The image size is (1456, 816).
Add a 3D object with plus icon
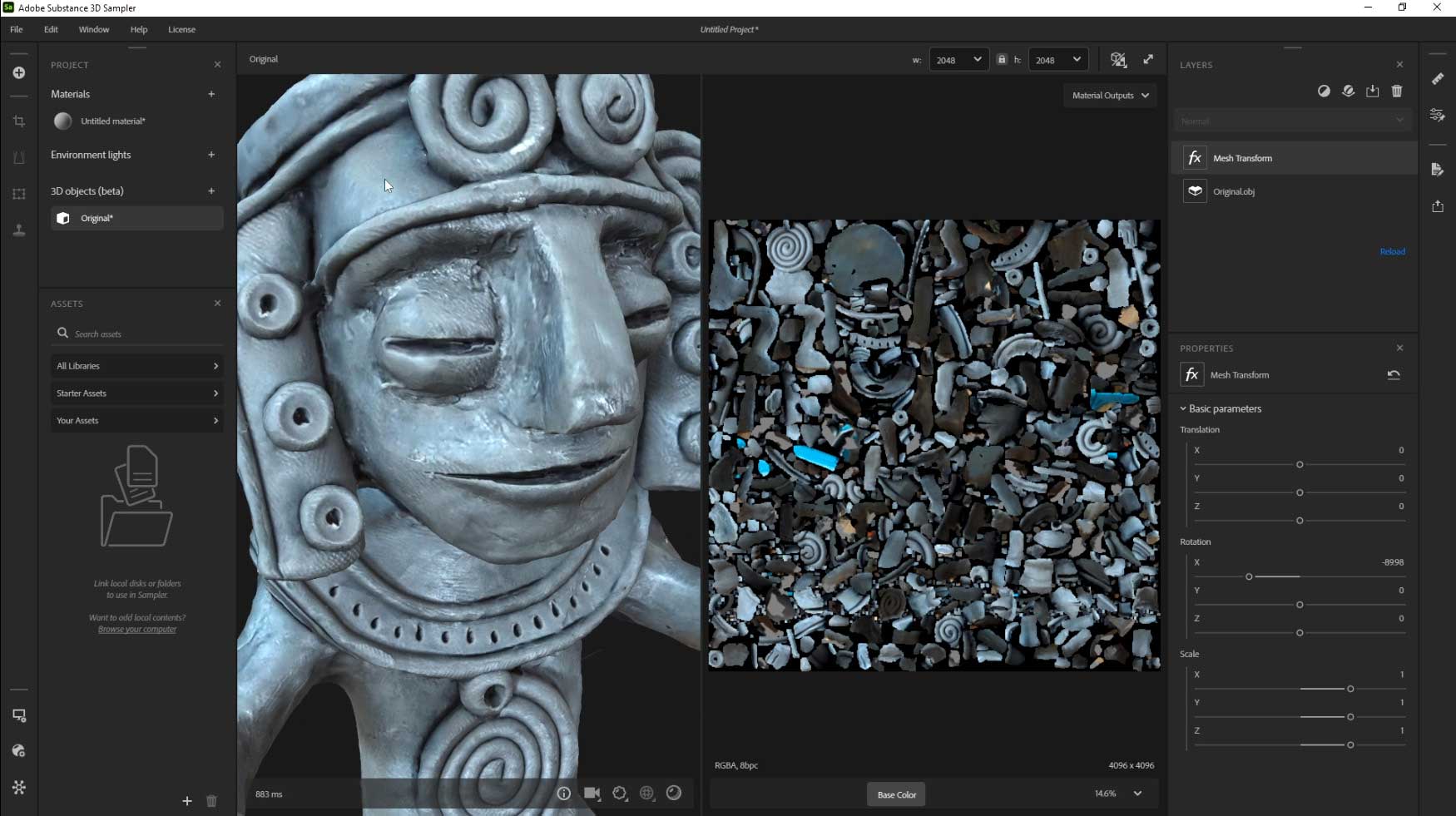click(211, 190)
